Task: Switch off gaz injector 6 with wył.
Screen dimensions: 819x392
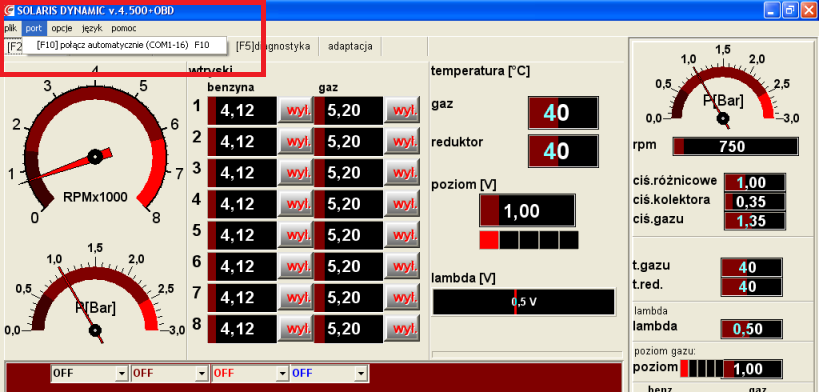Action: 402,267
